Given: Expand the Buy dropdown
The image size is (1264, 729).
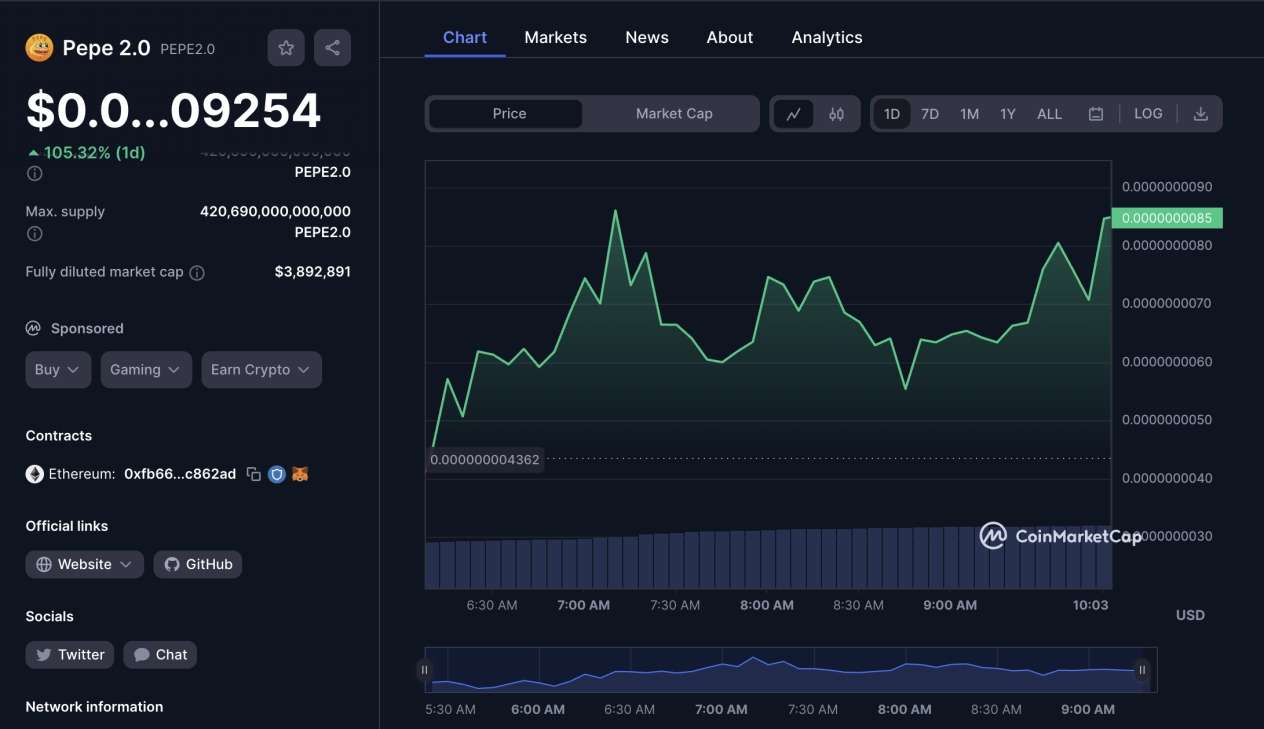Looking at the screenshot, I should coord(58,370).
